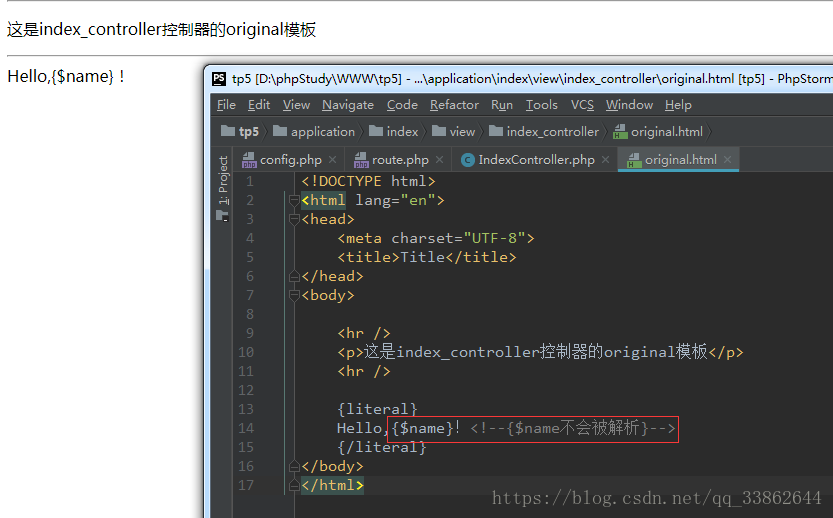Image resolution: width=833 pixels, height=518 pixels.
Task: Collapse the head tag fold on line 3
Action: point(294,219)
